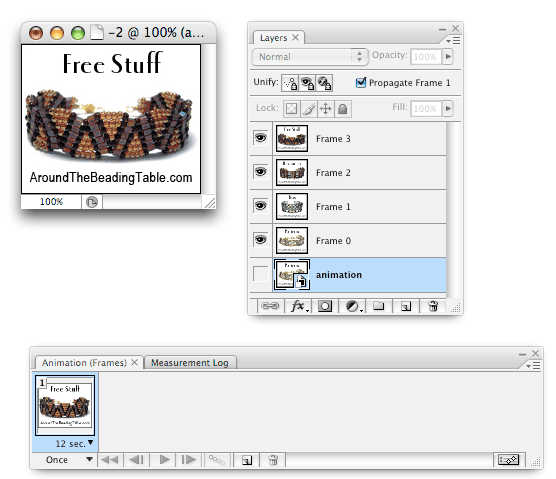Screen dimensions: 556x479
Task: Add a layer mask
Action: pyautogui.click(x=325, y=306)
